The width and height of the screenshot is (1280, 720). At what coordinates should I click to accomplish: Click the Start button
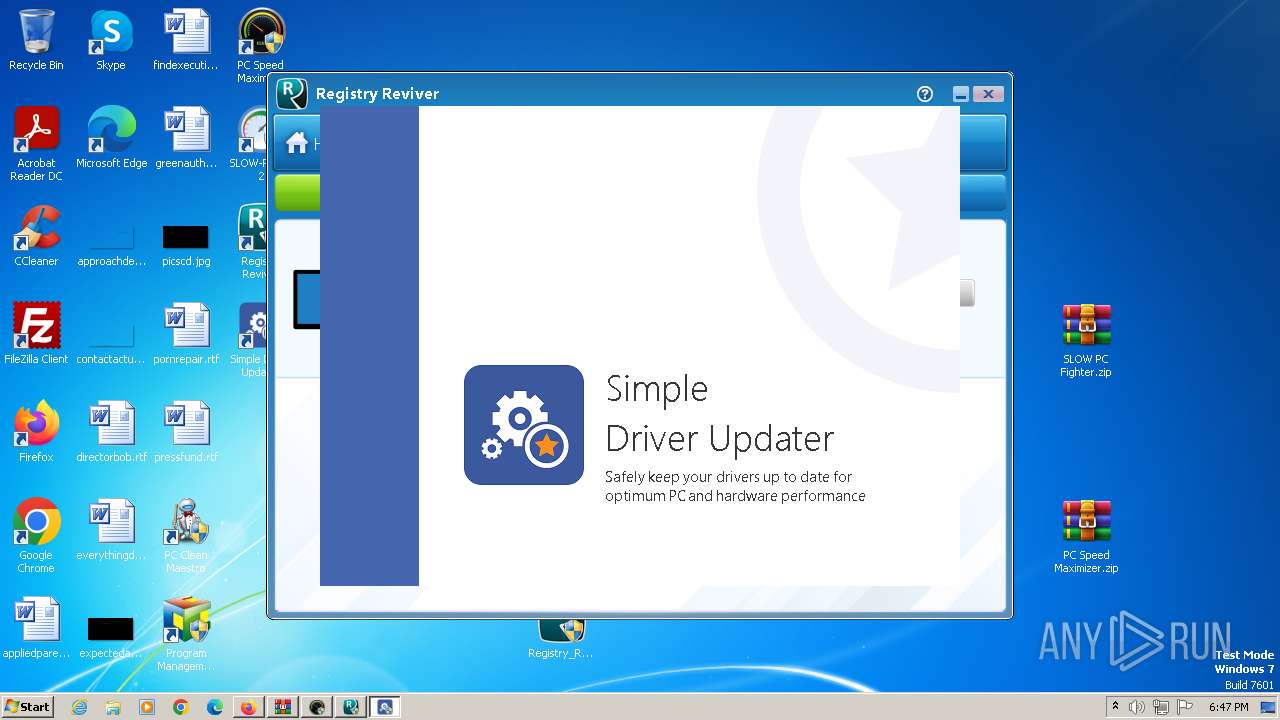click(x=27, y=707)
